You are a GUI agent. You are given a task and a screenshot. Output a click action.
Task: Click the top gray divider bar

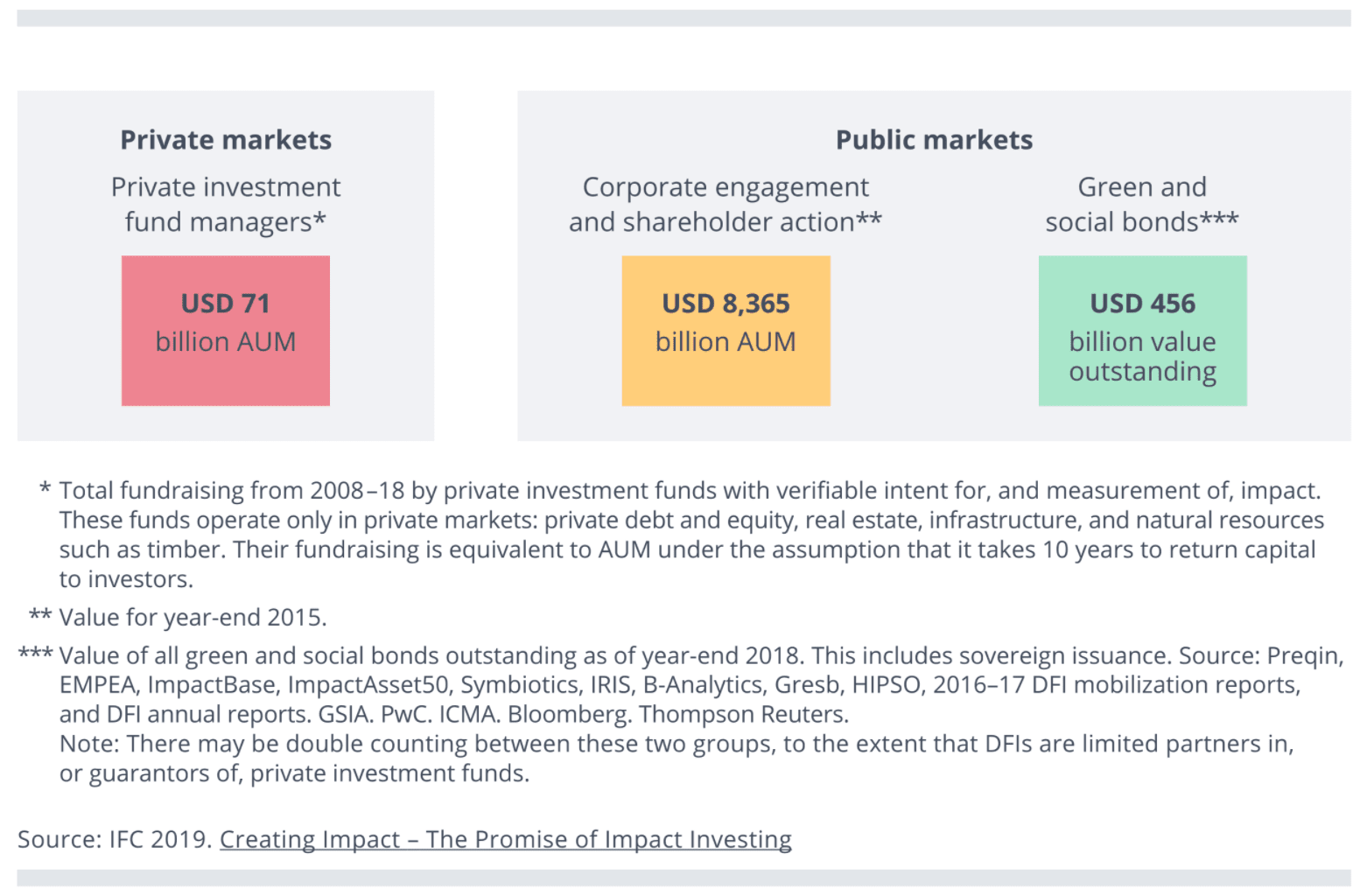tap(683, 18)
